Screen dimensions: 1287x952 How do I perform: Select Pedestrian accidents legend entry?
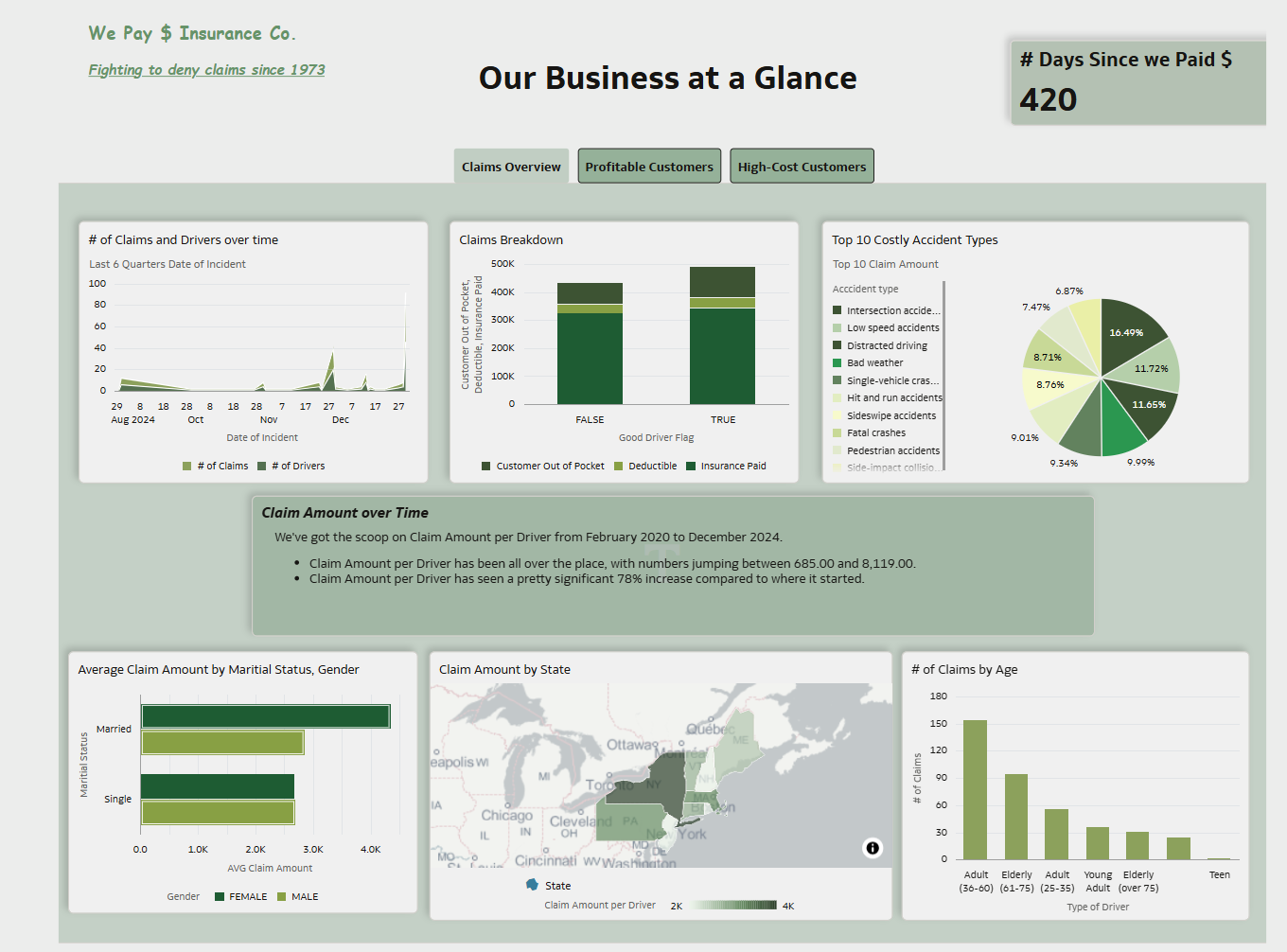tap(887, 450)
